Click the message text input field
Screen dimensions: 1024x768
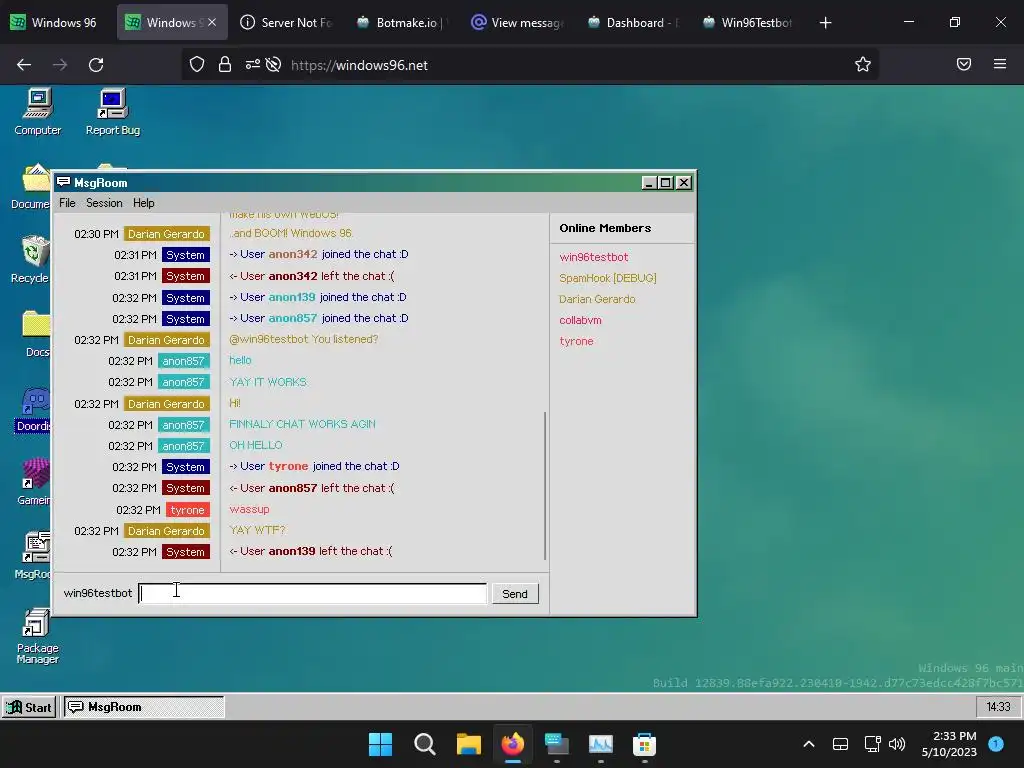(313, 594)
